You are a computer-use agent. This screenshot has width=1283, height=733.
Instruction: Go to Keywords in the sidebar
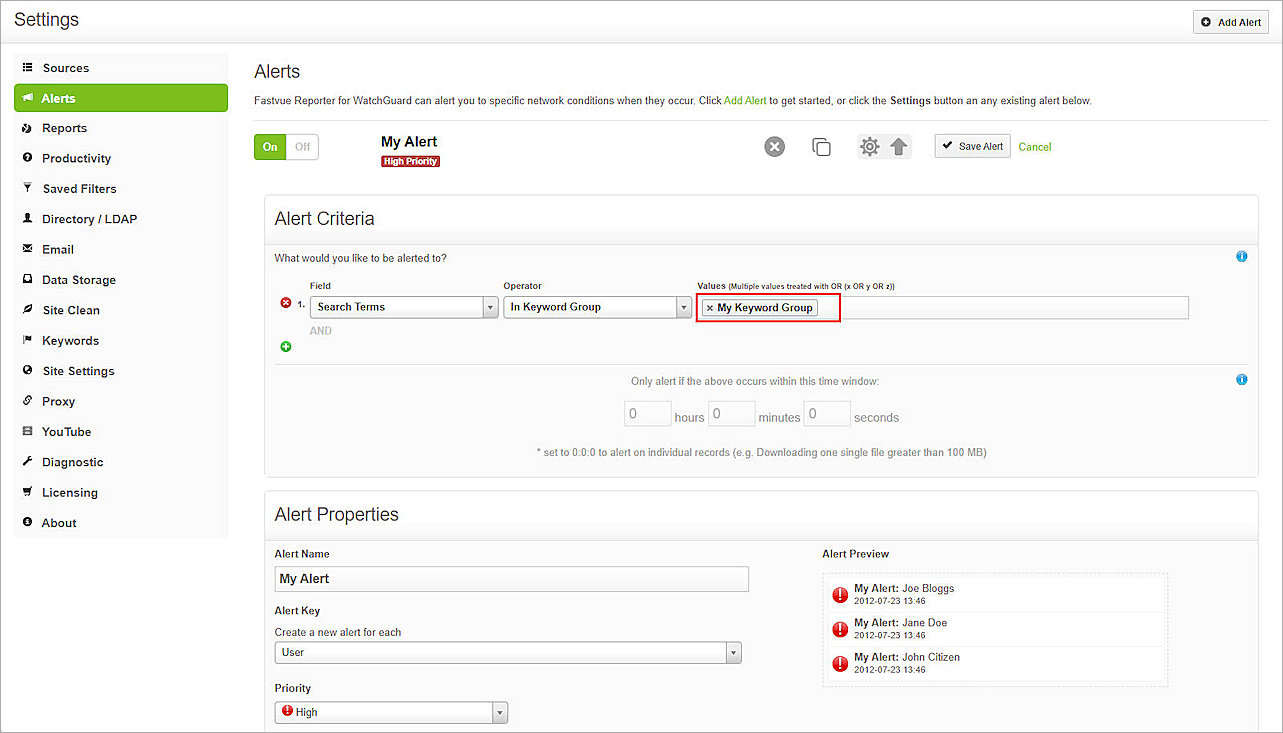coord(70,341)
